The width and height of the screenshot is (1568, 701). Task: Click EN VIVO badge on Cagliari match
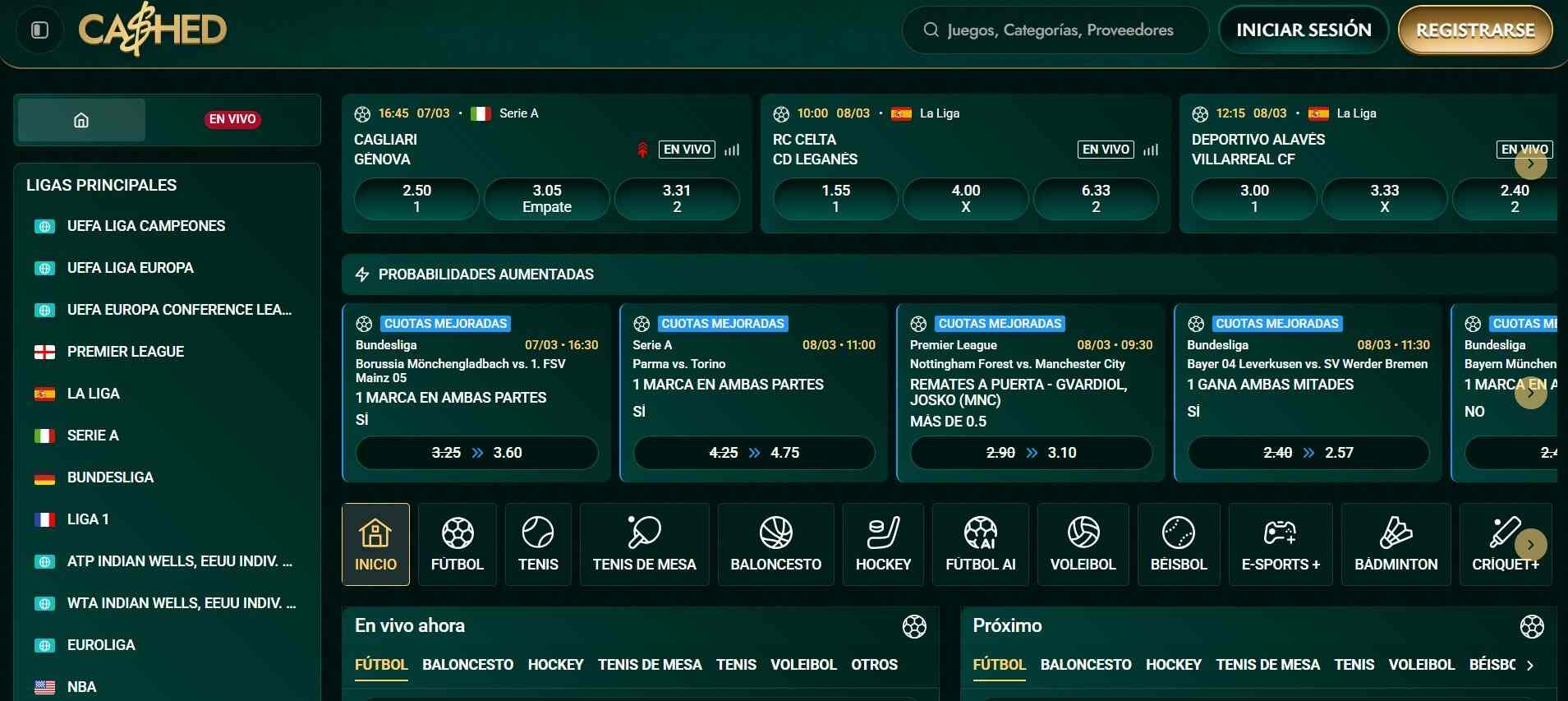pos(687,150)
